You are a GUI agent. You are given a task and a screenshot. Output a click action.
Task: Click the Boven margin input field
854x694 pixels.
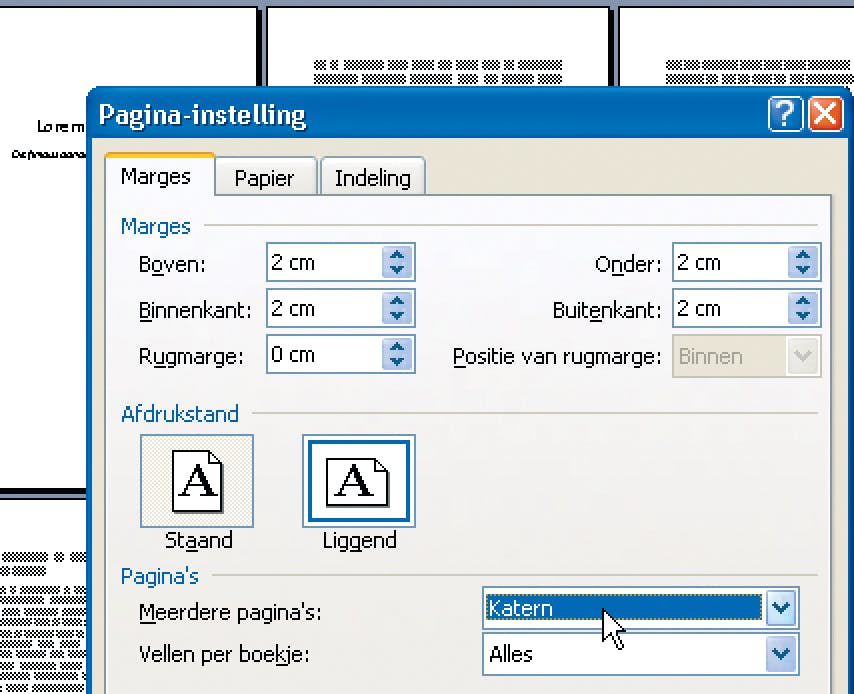(324, 263)
